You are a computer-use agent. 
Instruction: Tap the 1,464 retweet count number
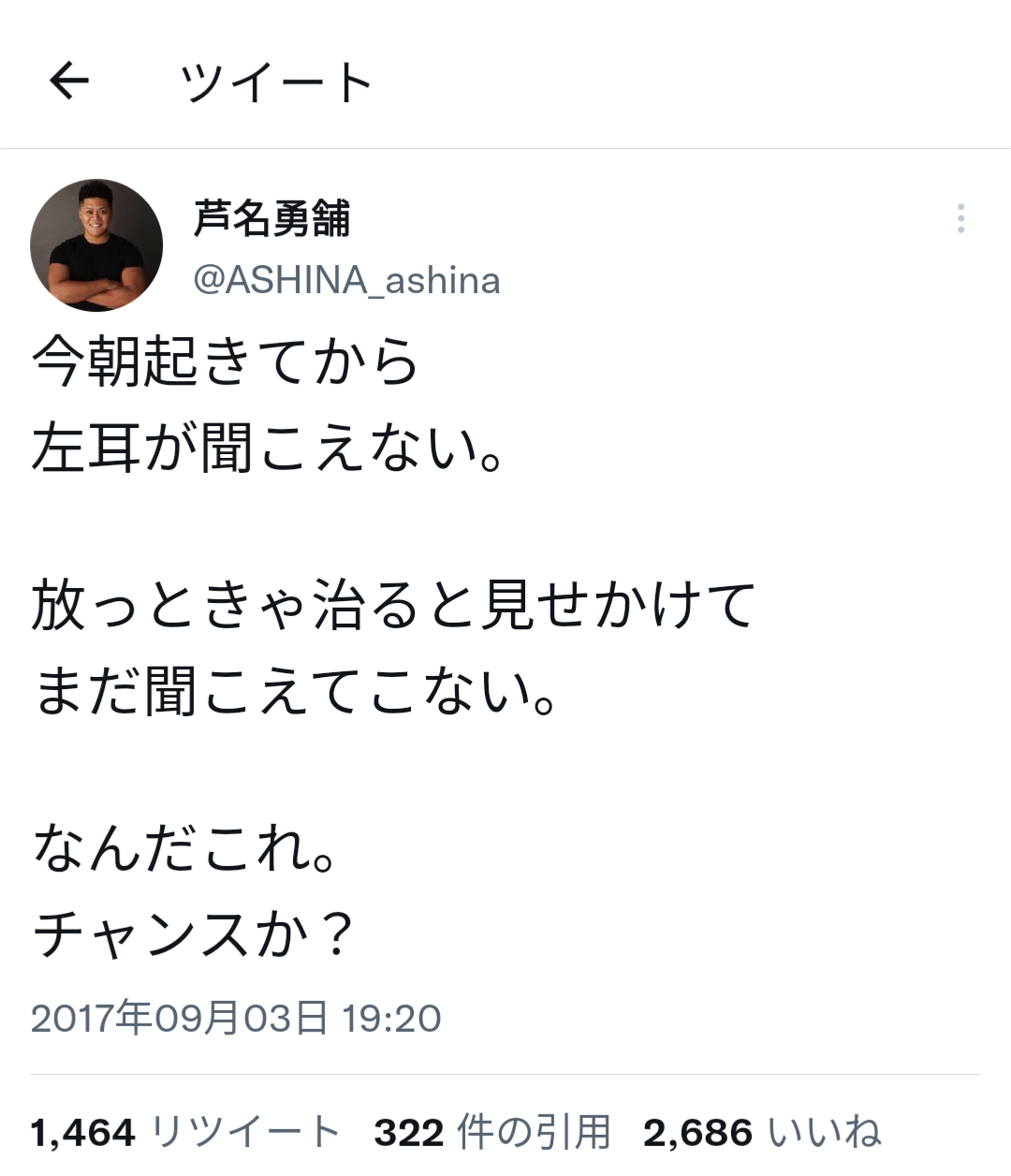pyautogui.click(x=83, y=1133)
